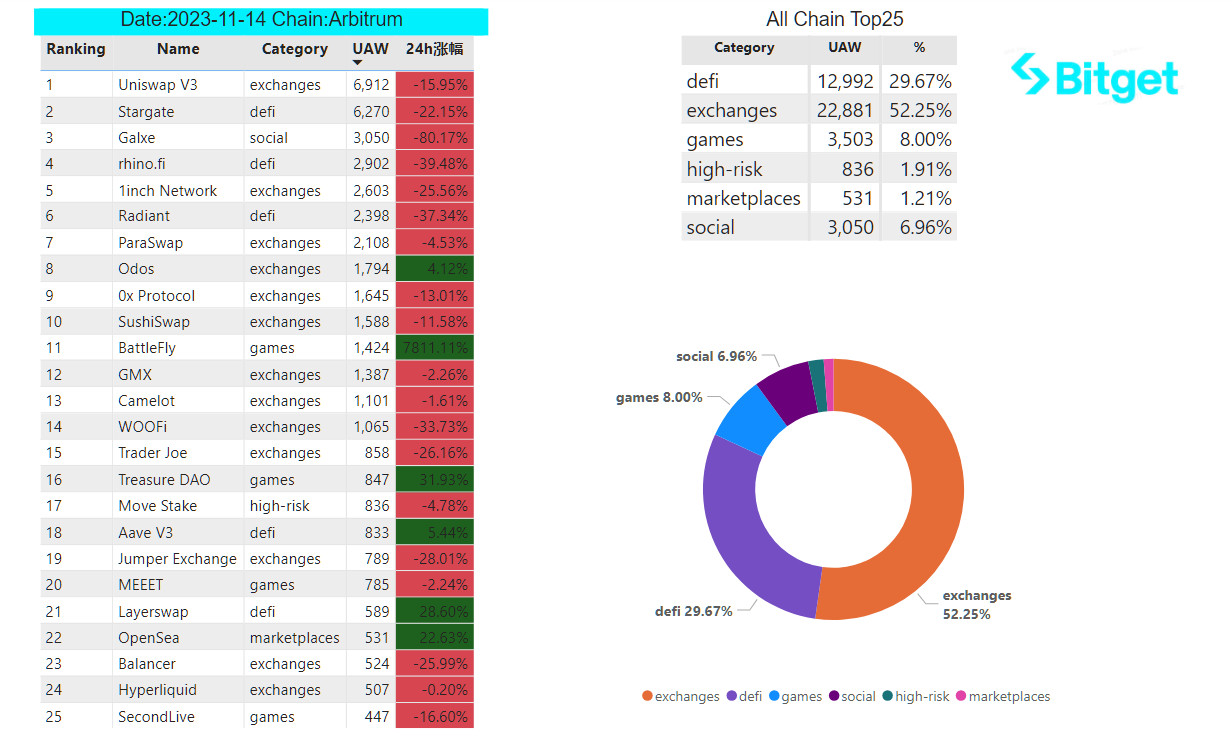Select the exchanges row in summary table
The height and width of the screenshot is (733, 1231).
[819, 110]
